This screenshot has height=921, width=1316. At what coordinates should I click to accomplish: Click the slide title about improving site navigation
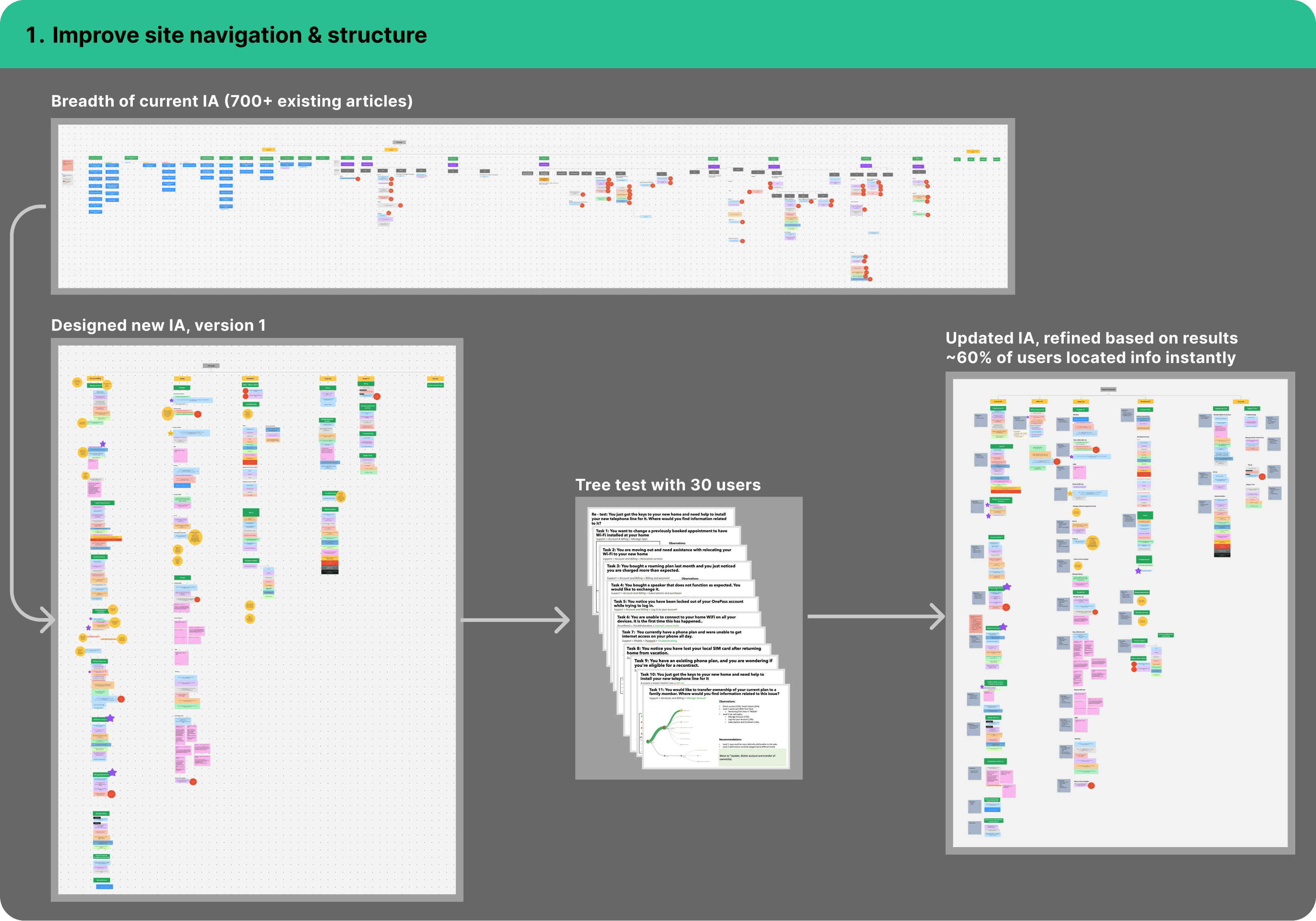click(x=226, y=36)
